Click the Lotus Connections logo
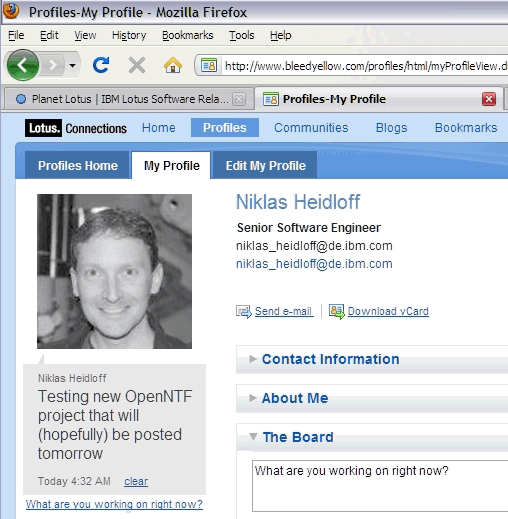Screen dimensions: 508x519 (76, 128)
